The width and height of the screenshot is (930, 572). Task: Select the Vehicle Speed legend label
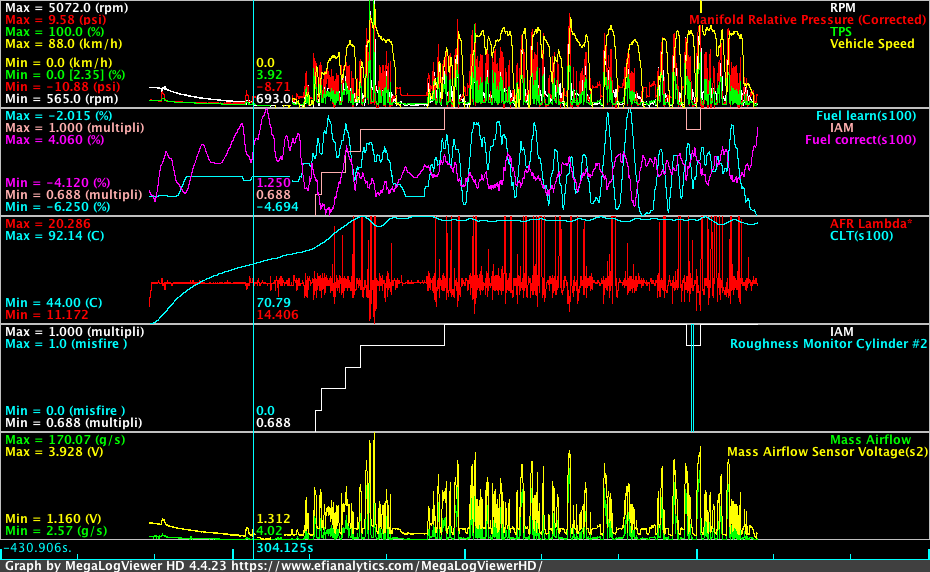(x=872, y=43)
